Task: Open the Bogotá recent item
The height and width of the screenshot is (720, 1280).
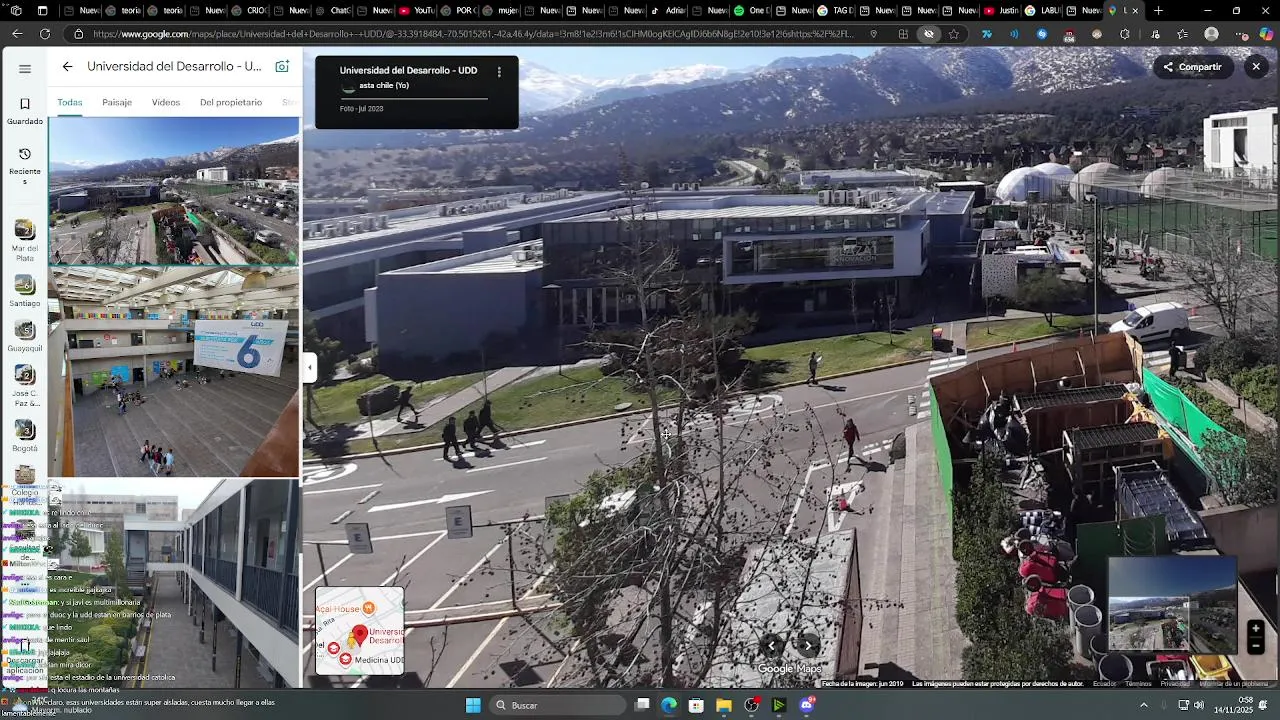Action: coord(25,436)
